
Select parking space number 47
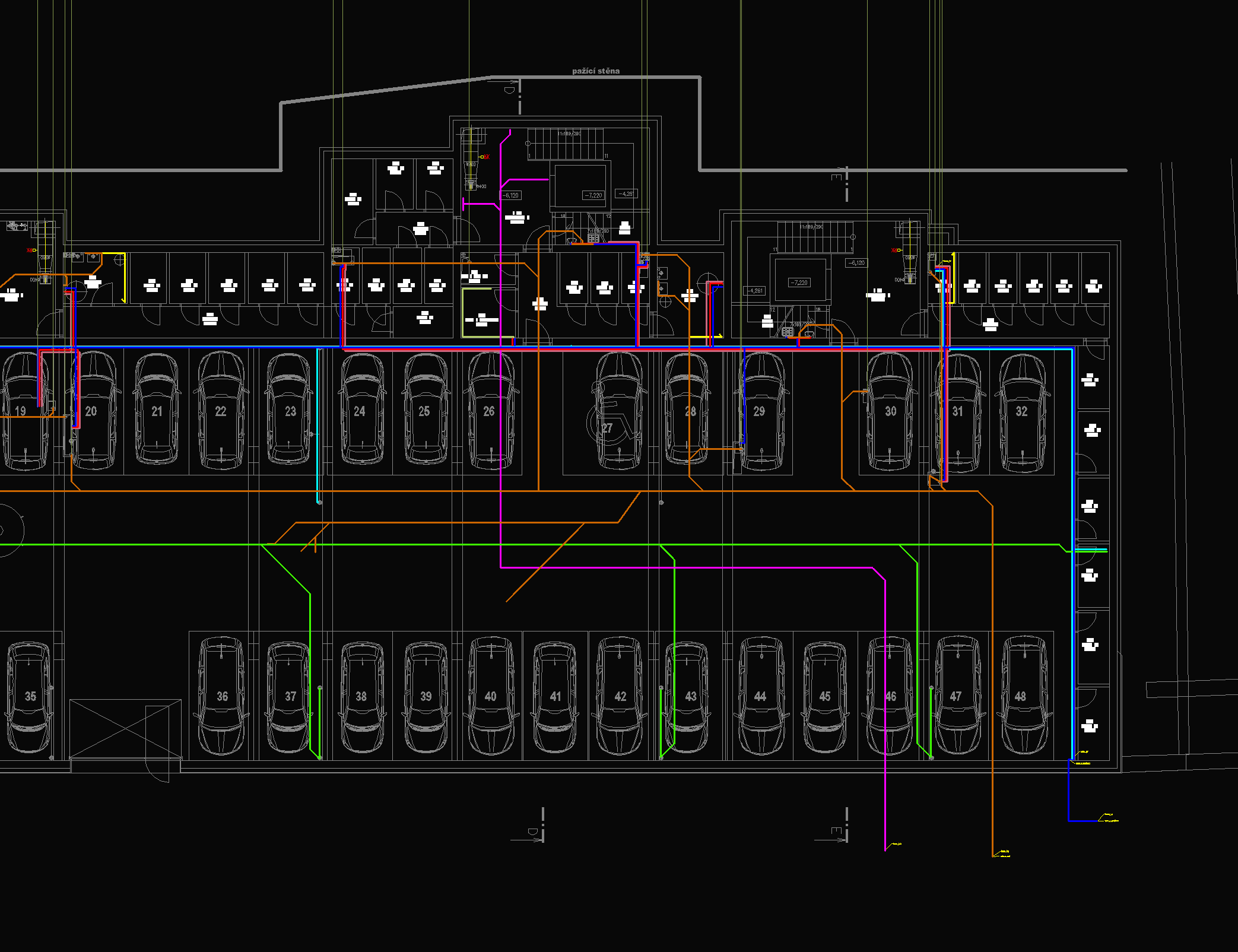click(x=956, y=696)
